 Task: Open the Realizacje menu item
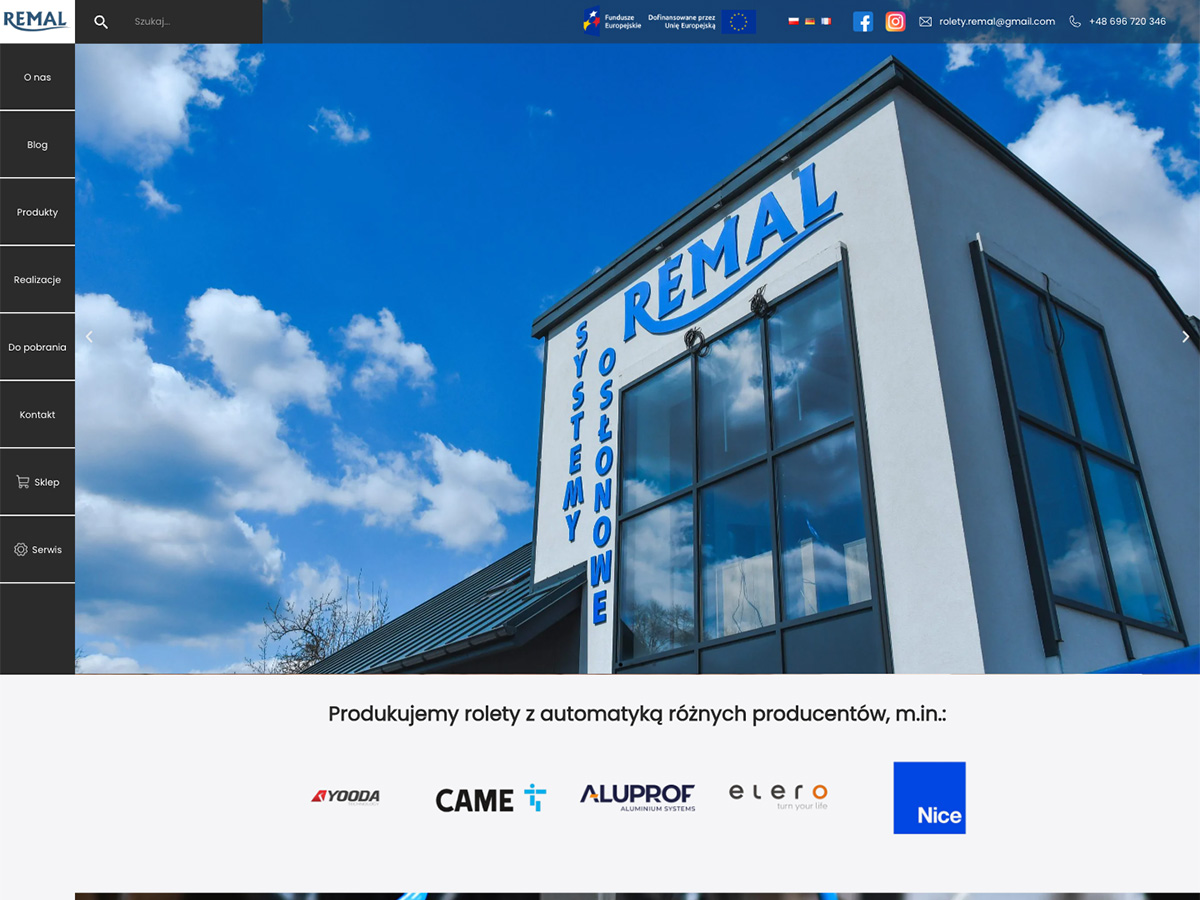point(37,280)
